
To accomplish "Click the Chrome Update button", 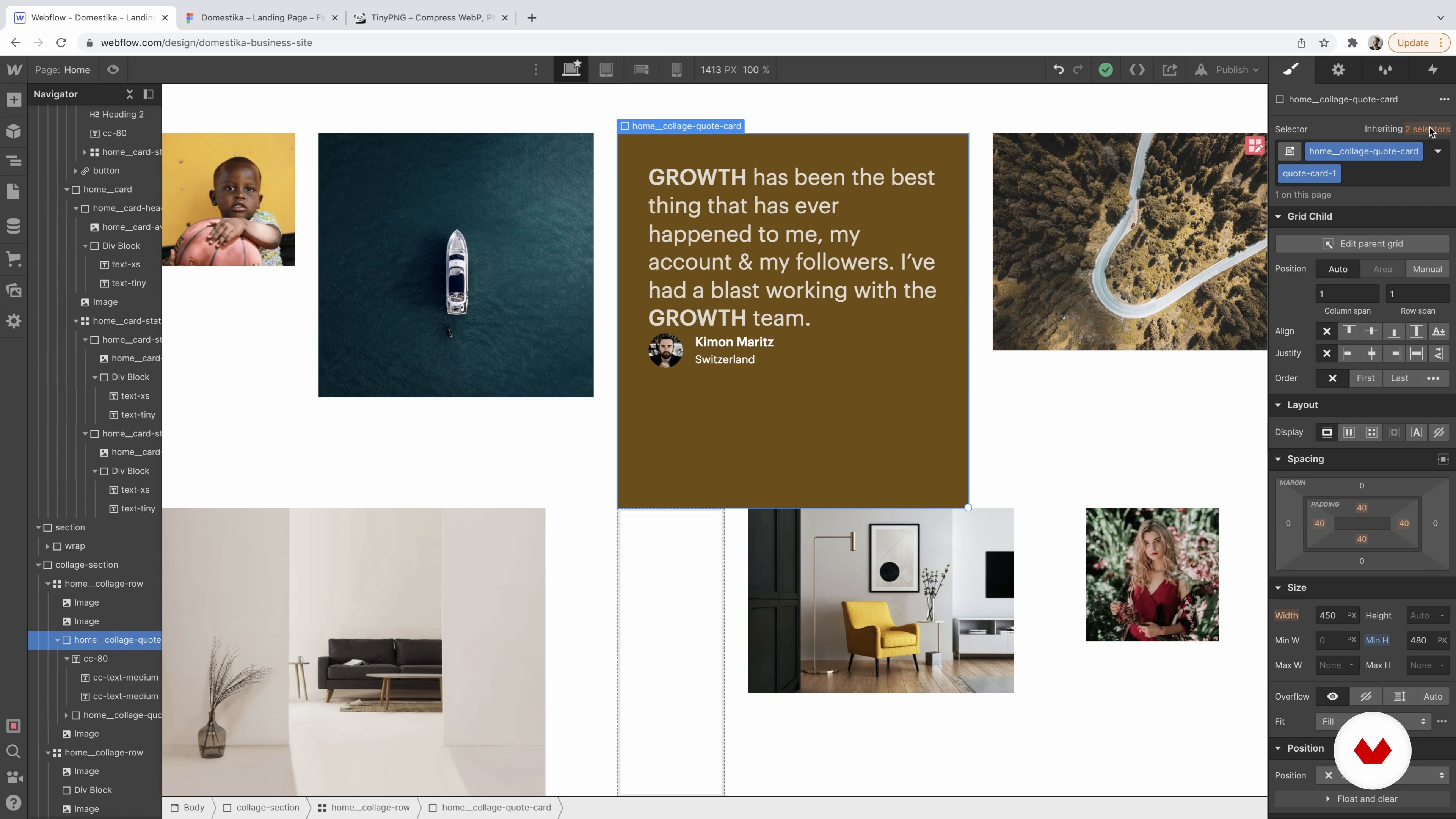I will 1419,43.
